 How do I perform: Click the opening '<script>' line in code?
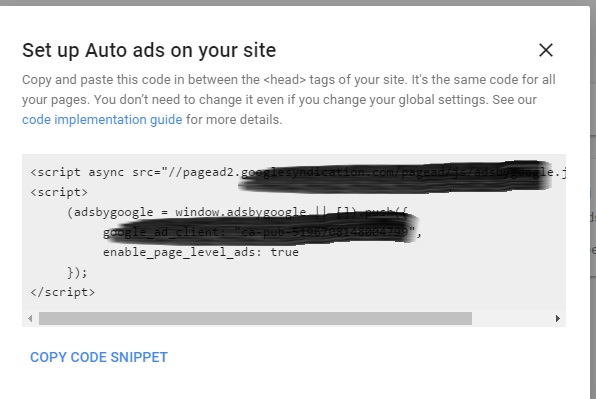coord(59,192)
